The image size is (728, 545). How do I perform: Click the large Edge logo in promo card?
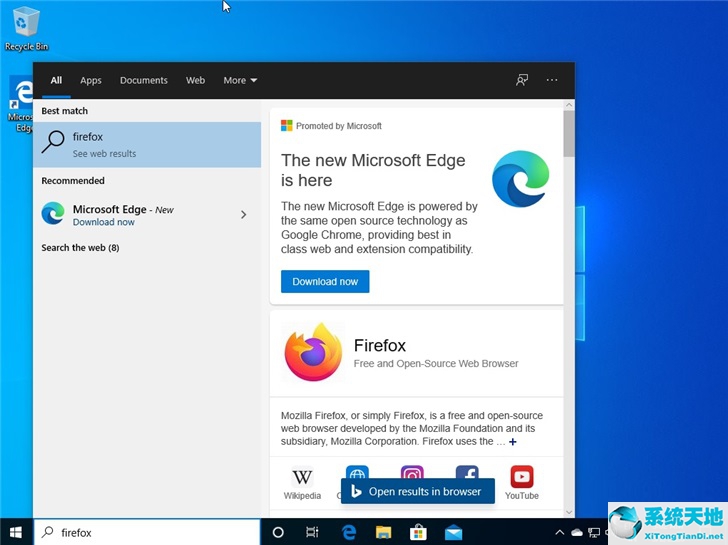pyautogui.click(x=520, y=178)
